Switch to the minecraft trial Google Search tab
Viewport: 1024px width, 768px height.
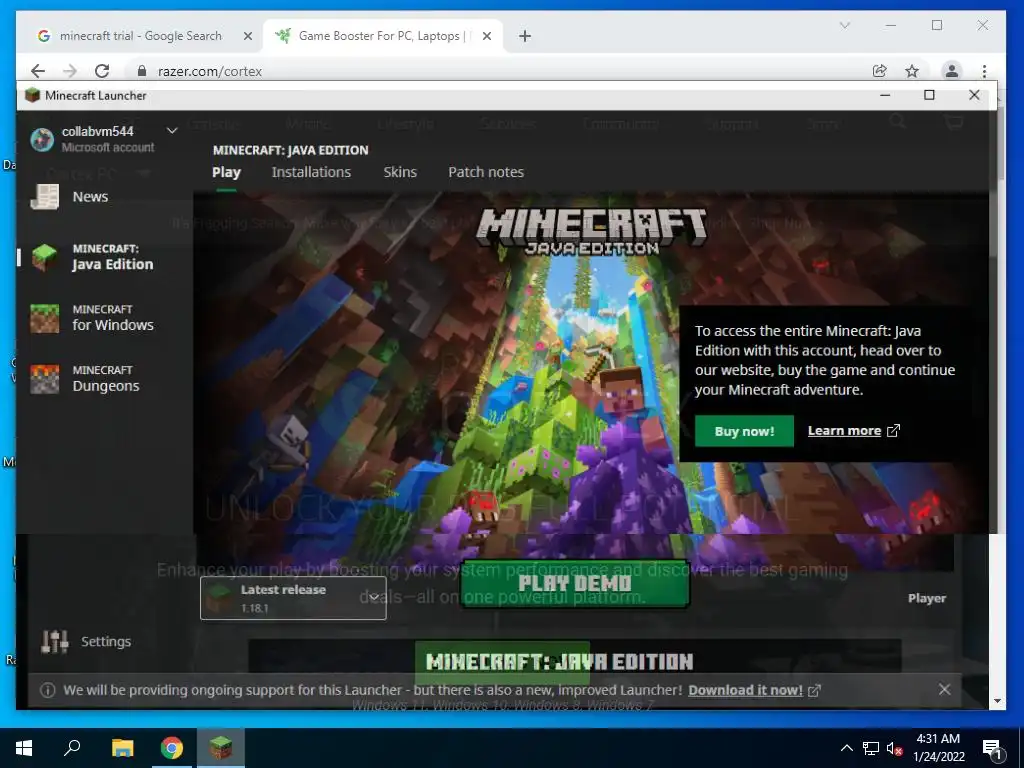(x=140, y=36)
